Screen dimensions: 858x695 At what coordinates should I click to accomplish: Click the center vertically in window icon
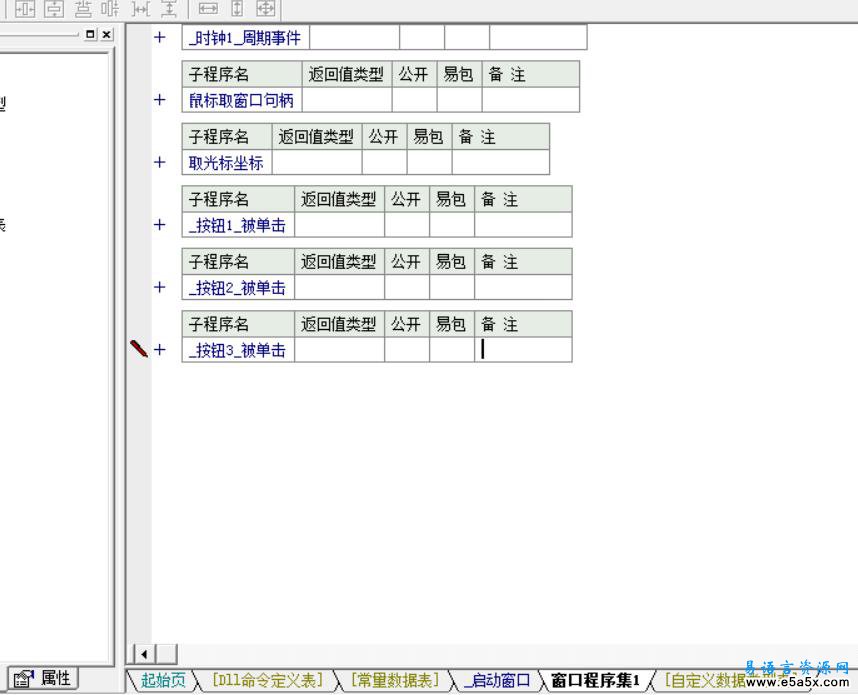[x=54, y=8]
